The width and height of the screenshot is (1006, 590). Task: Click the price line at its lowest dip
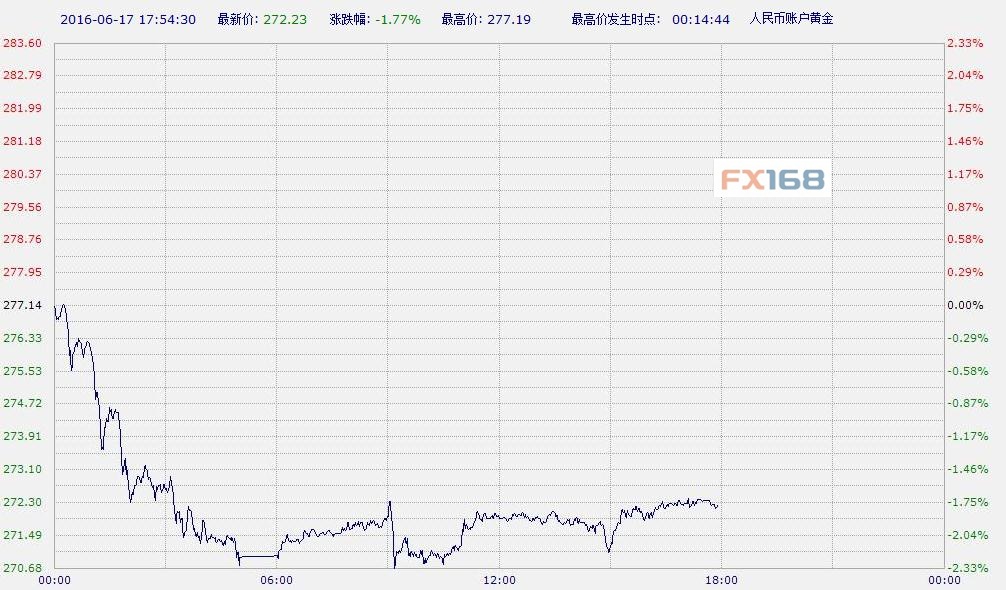393,565
